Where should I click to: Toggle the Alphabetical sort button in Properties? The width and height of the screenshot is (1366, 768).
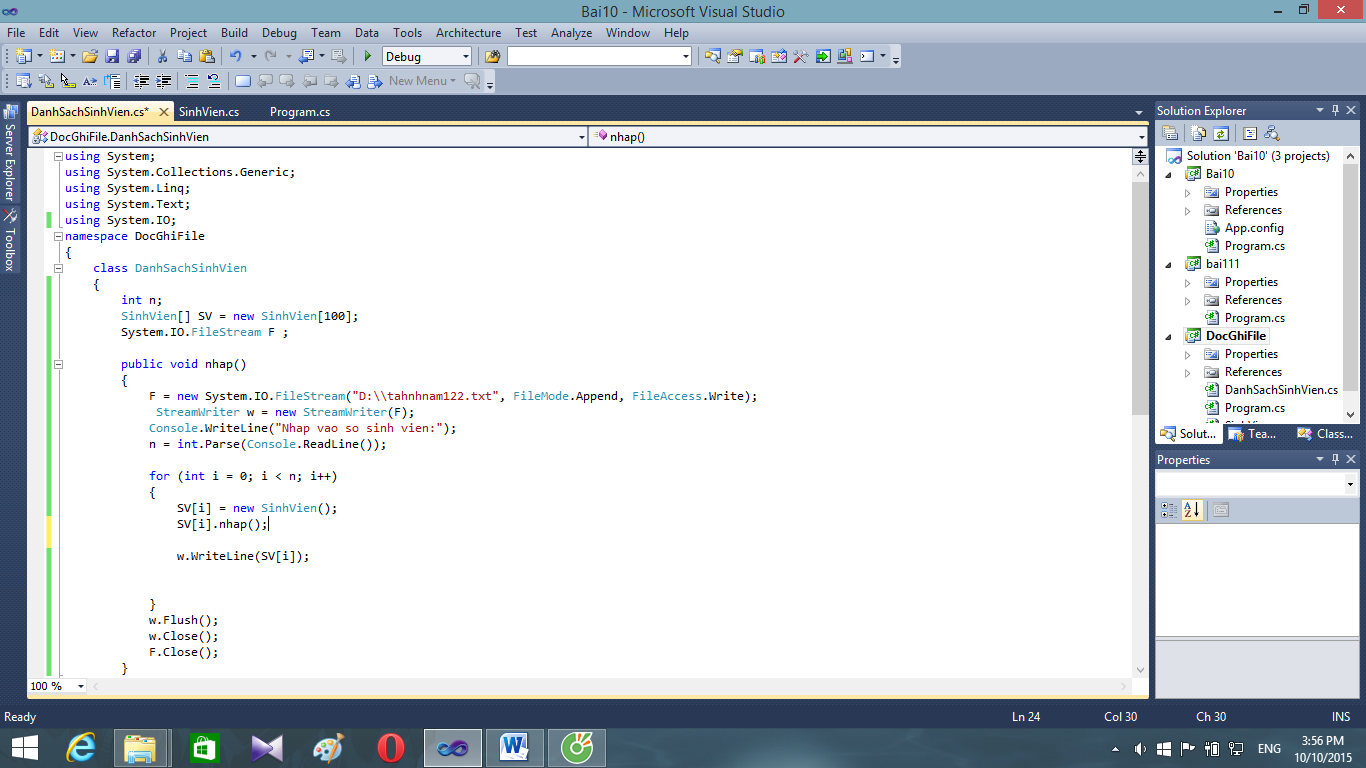tap(1192, 510)
